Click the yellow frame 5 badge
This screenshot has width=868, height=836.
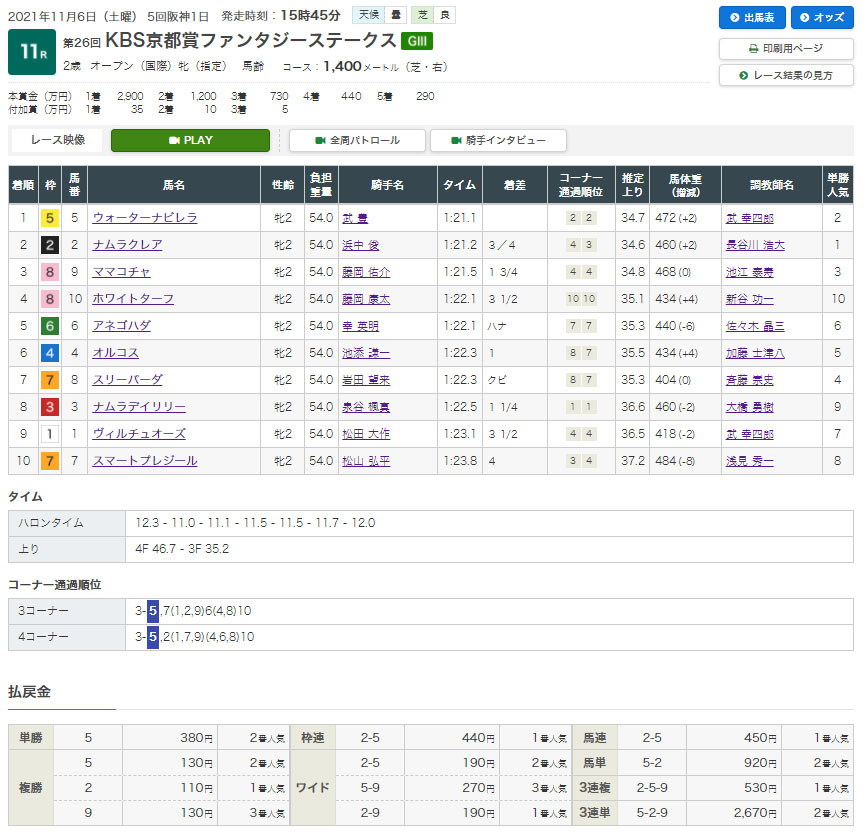click(x=47, y=218)
